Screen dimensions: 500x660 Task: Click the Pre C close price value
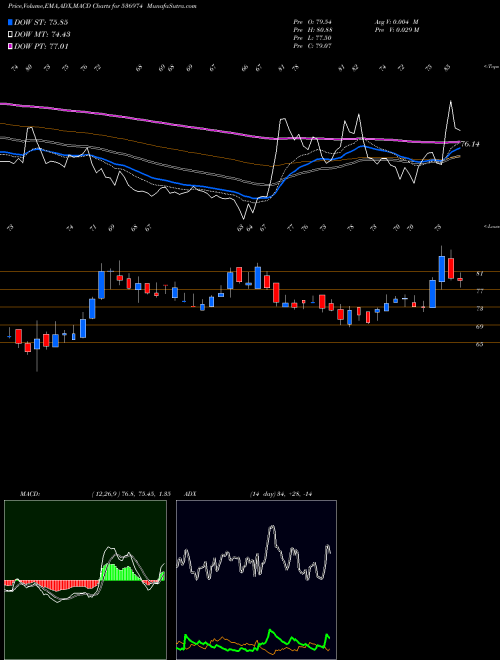pyautogui.click(x=312, y=46)
